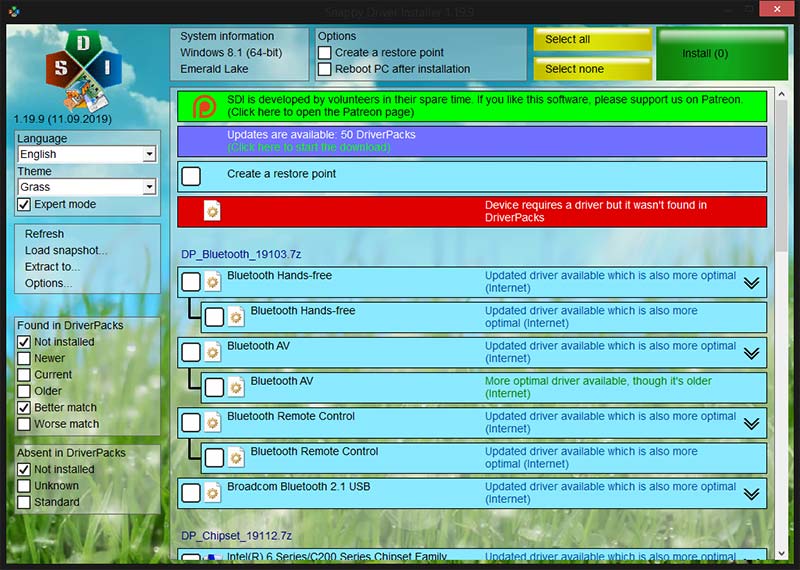The height and width of the screenshot is (570, 800).
Task: Uncheck the Better match filter
Action: 24,408
